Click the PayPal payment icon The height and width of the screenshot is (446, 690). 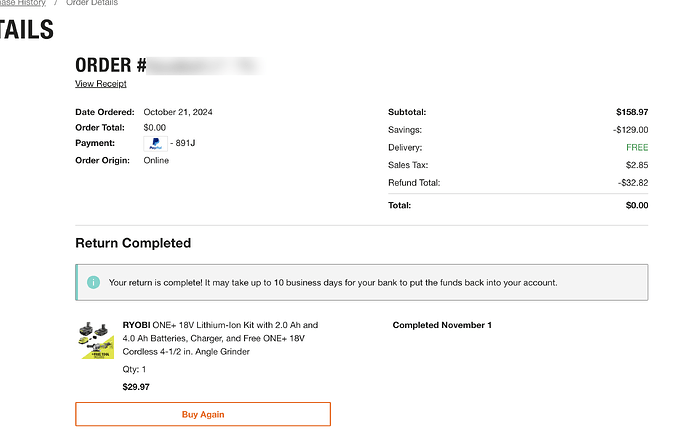tap(155, 143)
